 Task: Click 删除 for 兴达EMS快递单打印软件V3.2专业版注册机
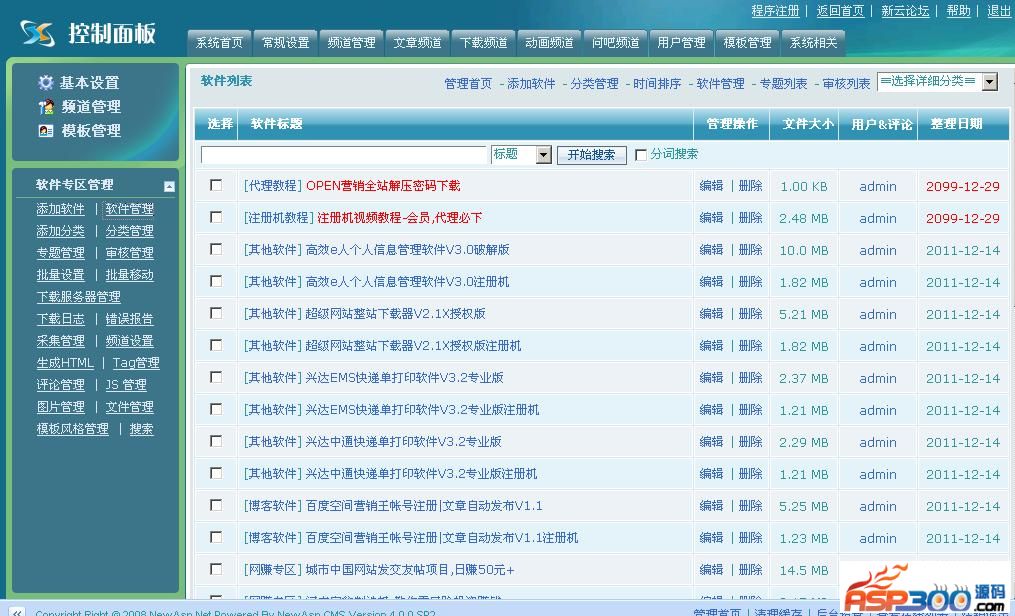click(751, 410)
